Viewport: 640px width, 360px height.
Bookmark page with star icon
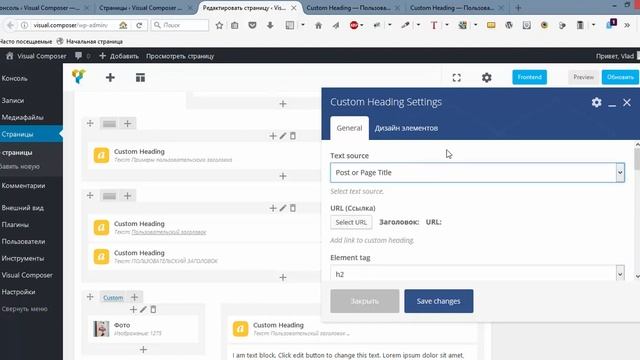pos(219,25)
